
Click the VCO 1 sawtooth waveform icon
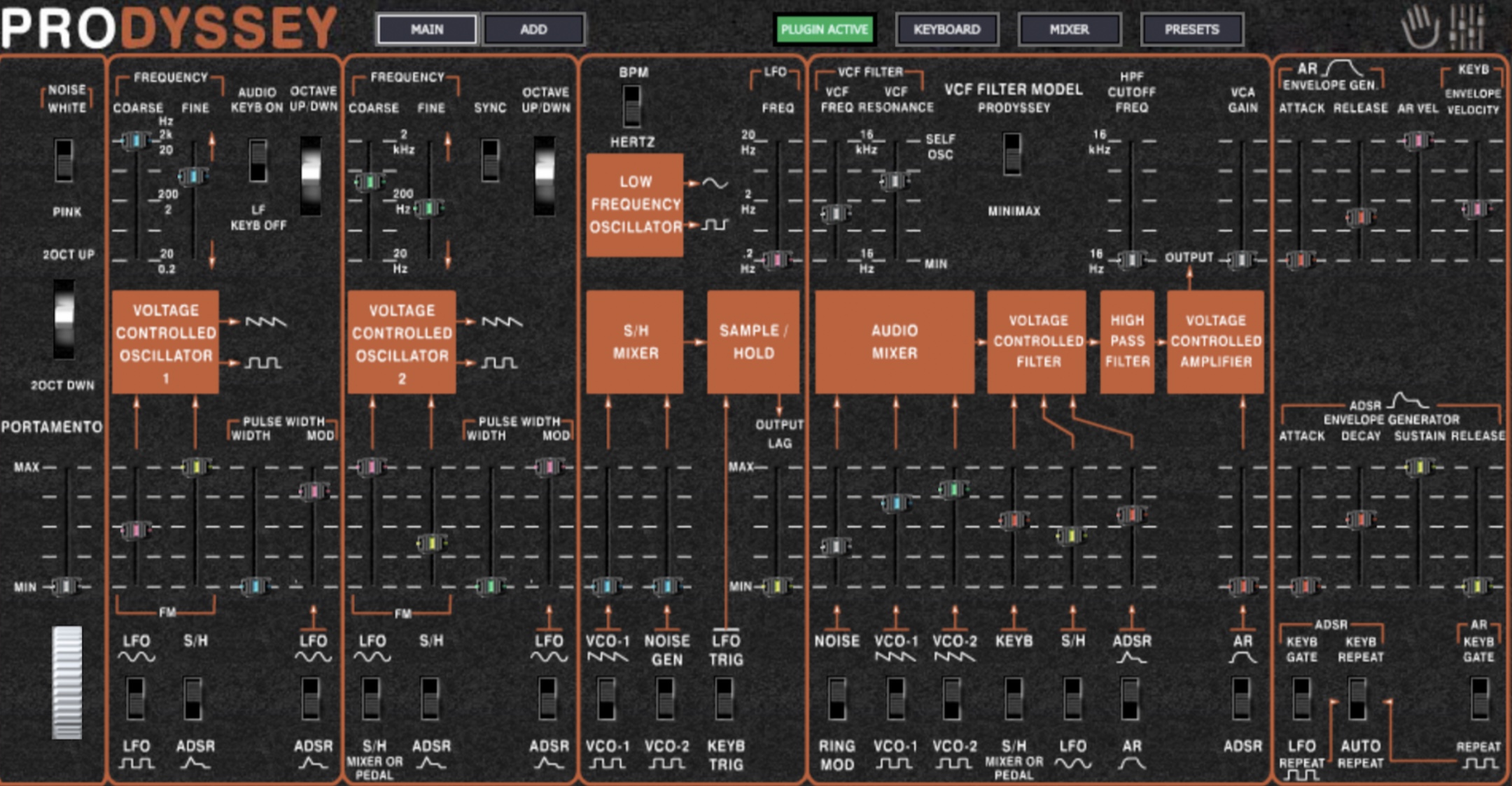tap(265, 321)
